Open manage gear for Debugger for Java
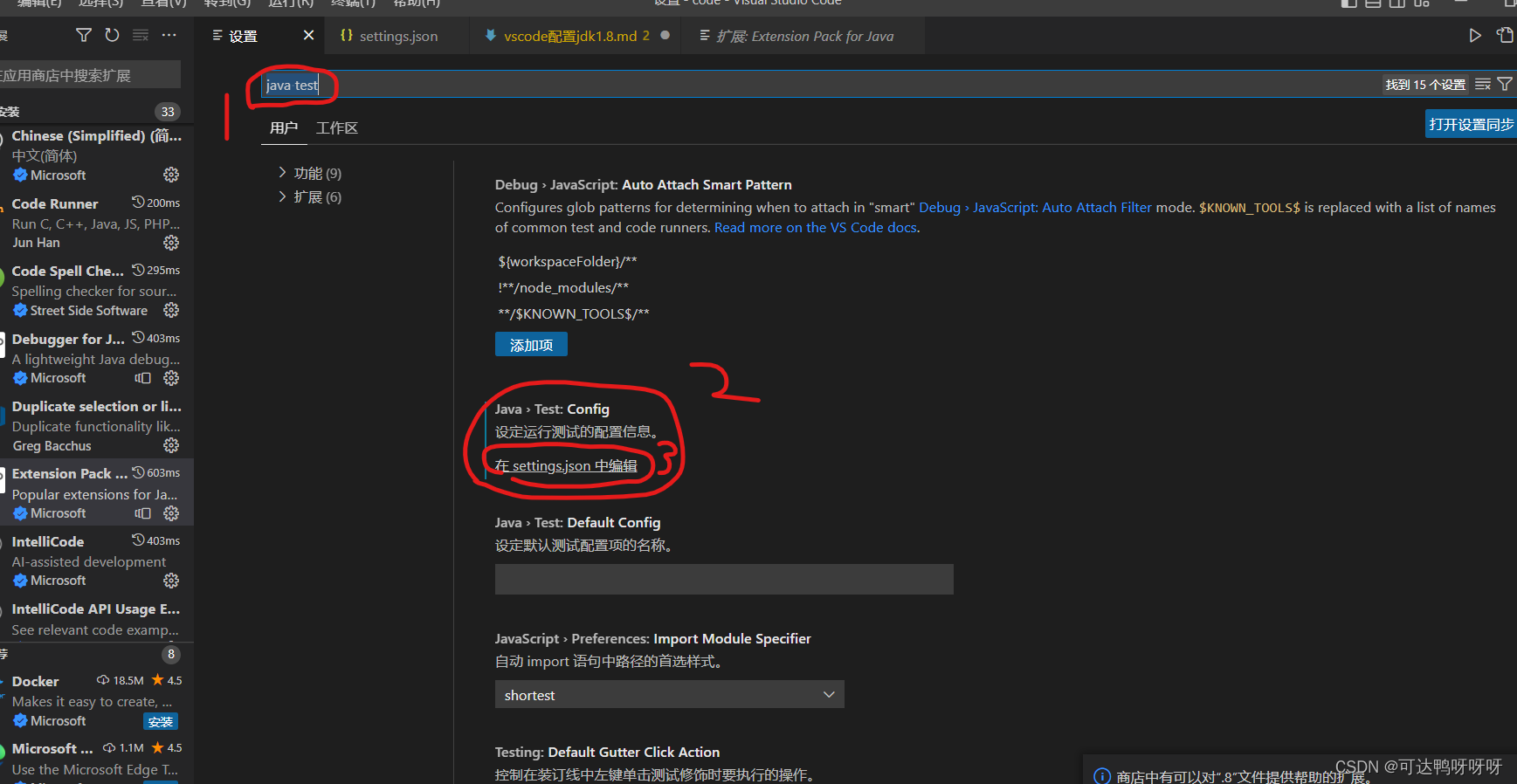This screenshot has width=1517, height=784. point(171,378)
